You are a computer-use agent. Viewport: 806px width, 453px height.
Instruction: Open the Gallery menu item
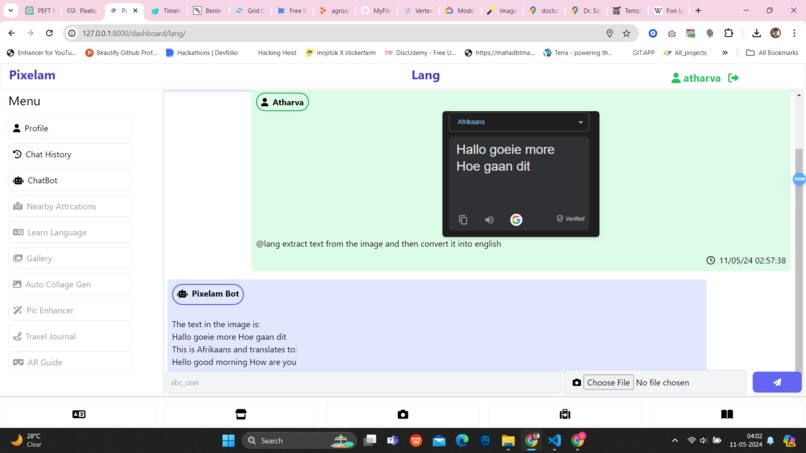tap(70, 258)
